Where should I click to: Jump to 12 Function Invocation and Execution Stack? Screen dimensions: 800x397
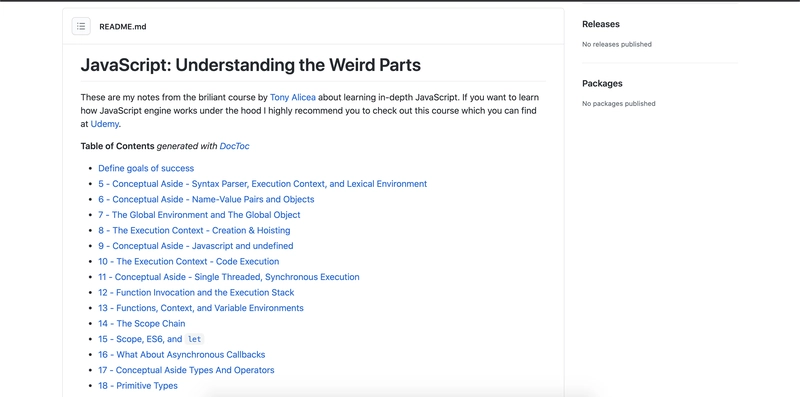196,293
